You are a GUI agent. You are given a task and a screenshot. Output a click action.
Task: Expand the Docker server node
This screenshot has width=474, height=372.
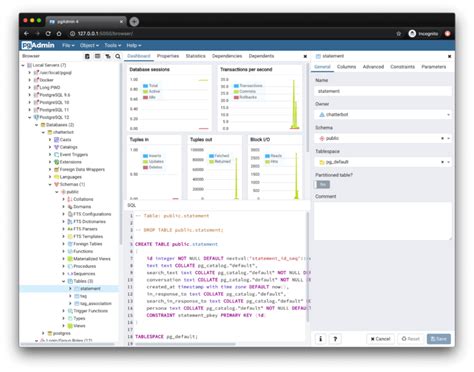(29, 80)
